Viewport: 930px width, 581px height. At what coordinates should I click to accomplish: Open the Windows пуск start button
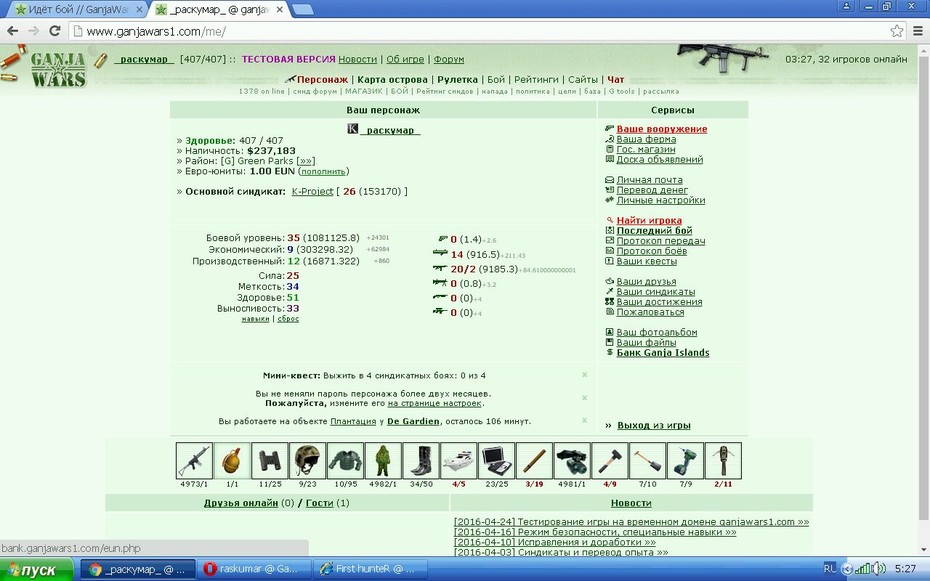coord(37,570)
